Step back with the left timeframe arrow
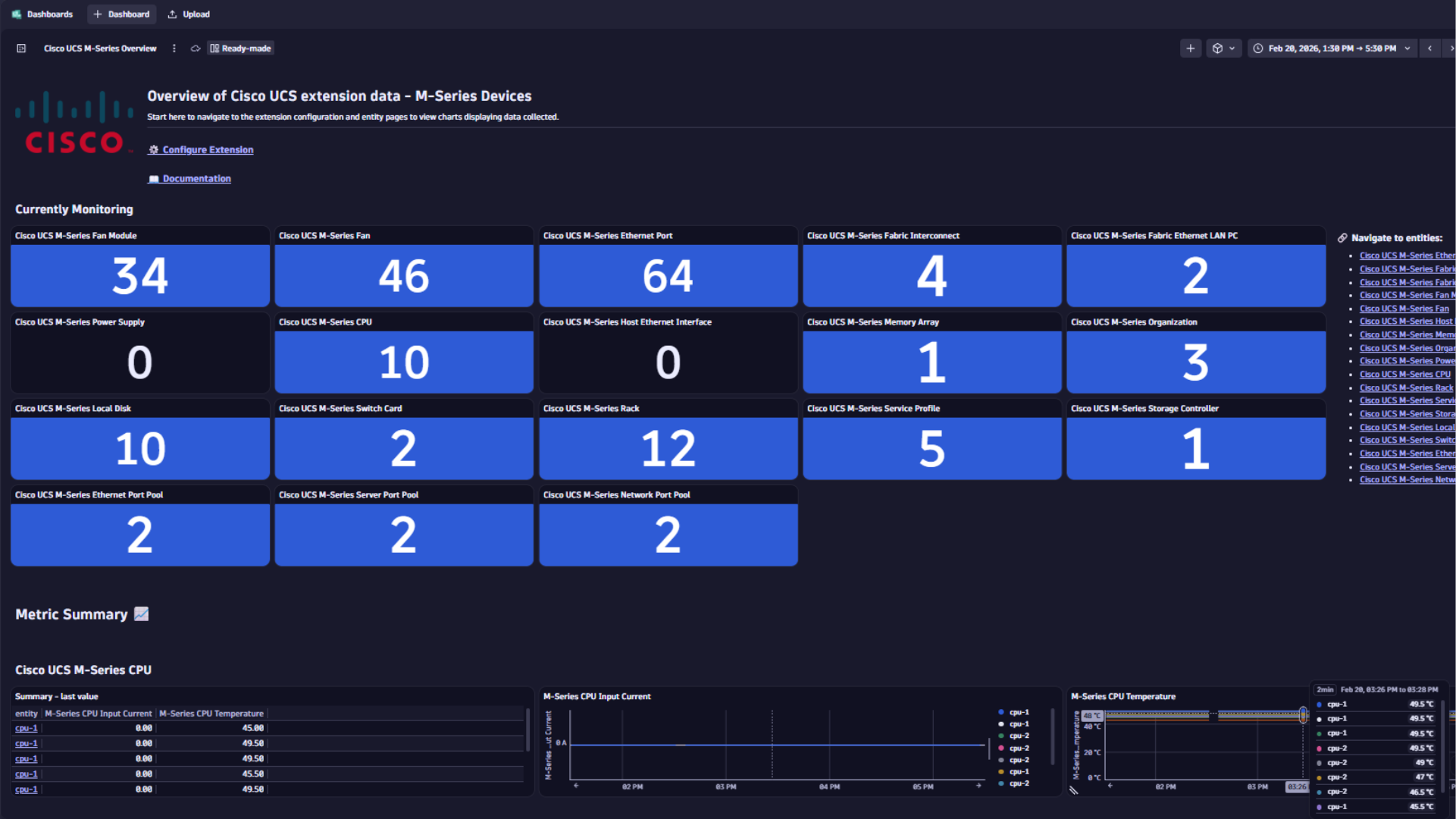 click(x=1429, y=48)
